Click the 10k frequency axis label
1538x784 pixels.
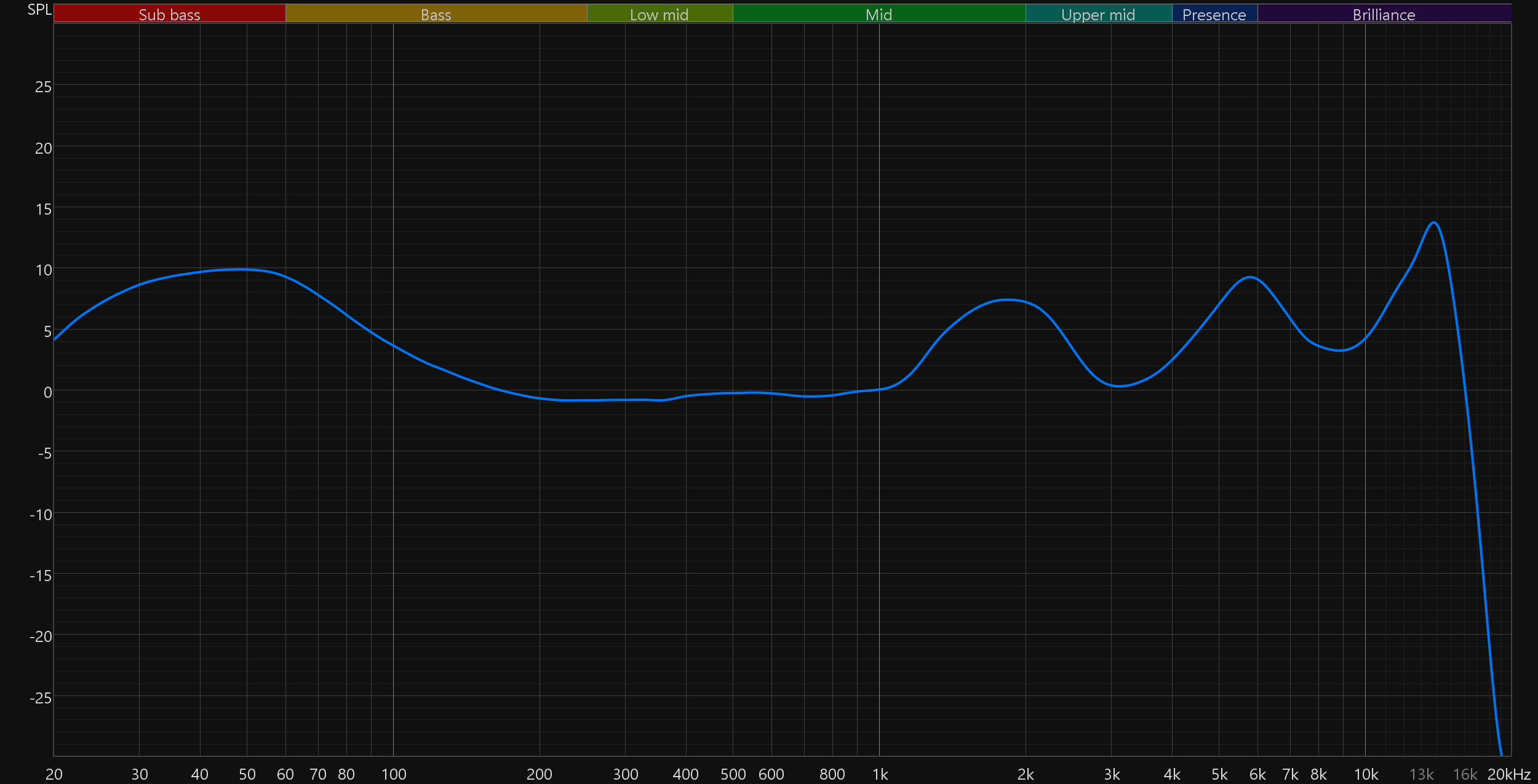[x=1366, y=774]
